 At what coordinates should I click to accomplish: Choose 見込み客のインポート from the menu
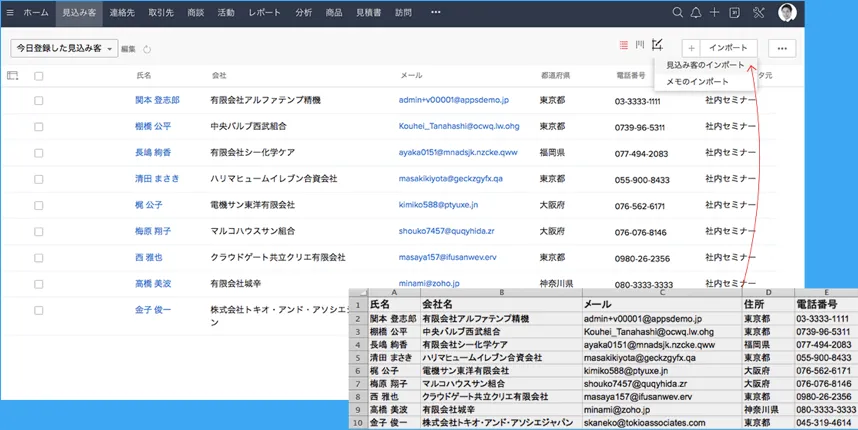click(704, 64)
